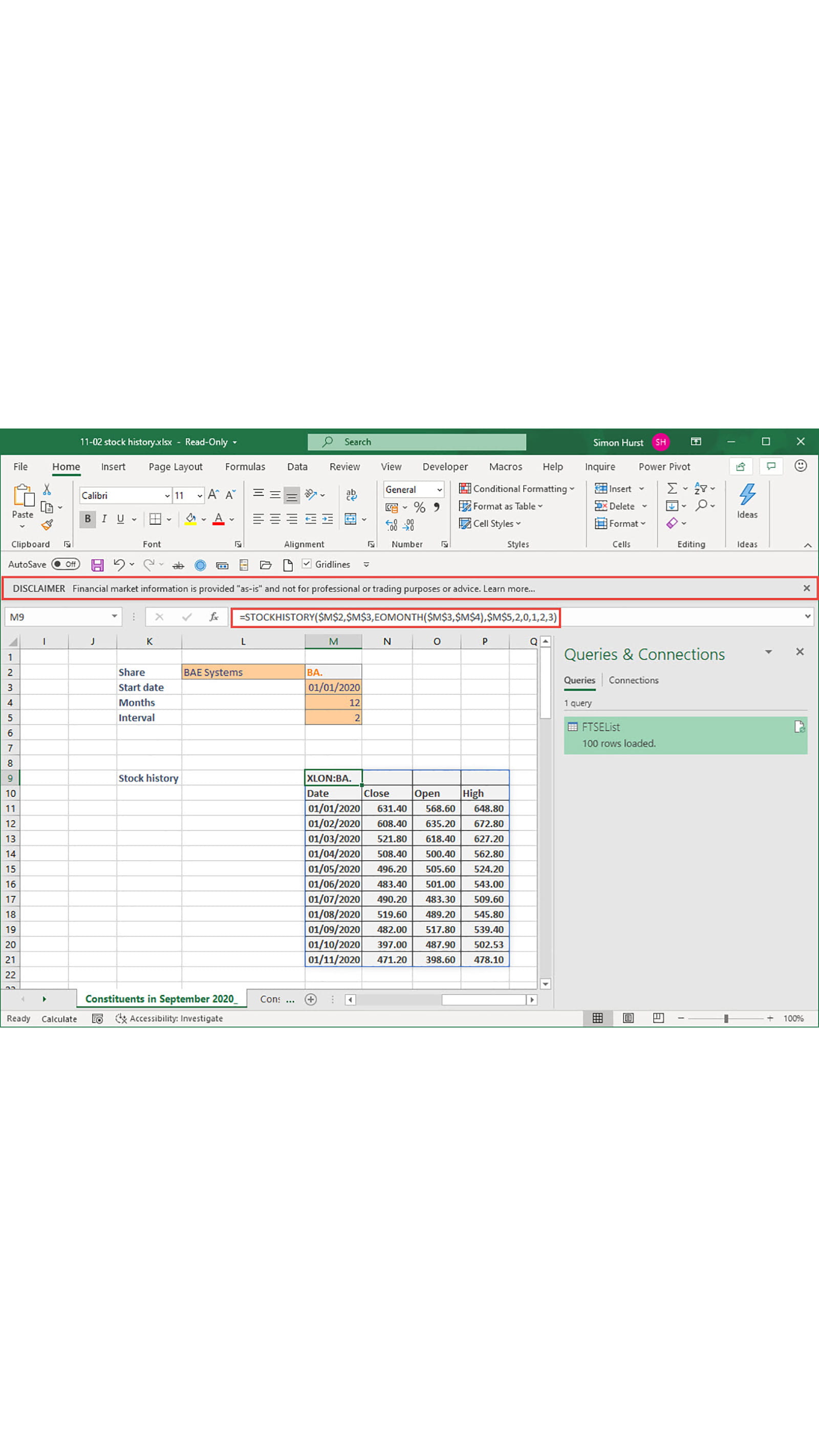Image resolution: width=819 pixels, height=1456 pixels.
Task: Add a new sheet with plus icon
Action: point(310,999)
